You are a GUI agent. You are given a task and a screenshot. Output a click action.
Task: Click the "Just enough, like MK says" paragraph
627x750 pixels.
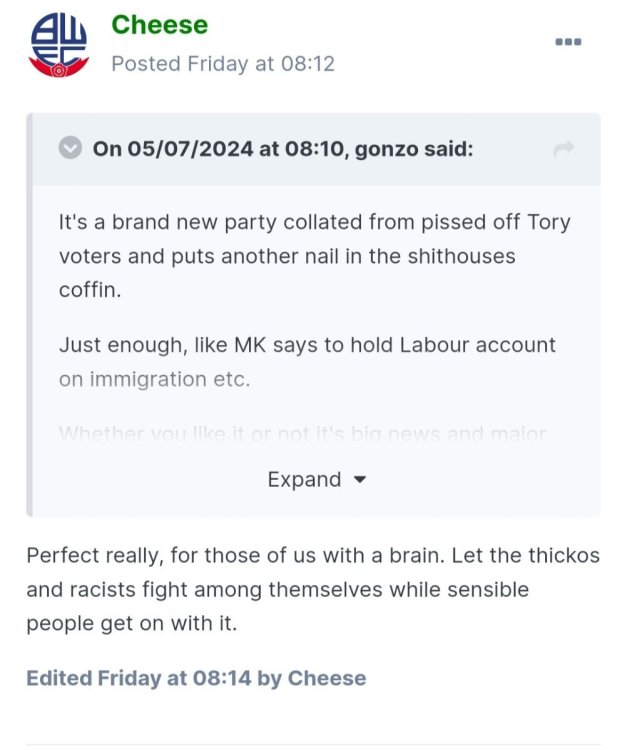307,345
